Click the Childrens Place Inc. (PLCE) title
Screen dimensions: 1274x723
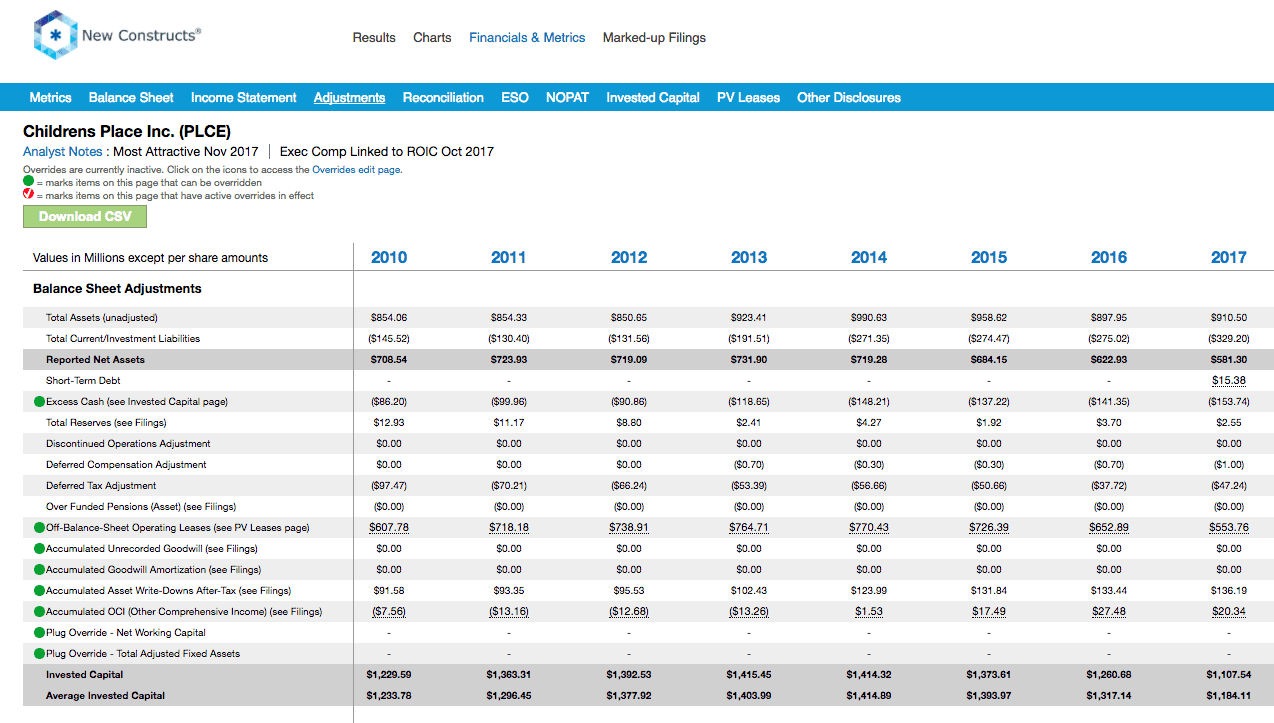pyautogui.click(x=127, y=131)
